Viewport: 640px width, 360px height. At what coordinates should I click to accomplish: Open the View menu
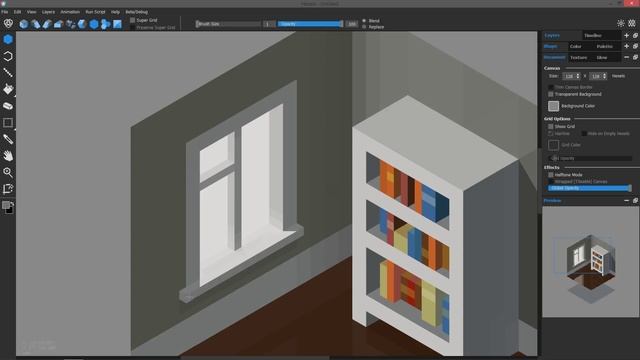point(31,12)
